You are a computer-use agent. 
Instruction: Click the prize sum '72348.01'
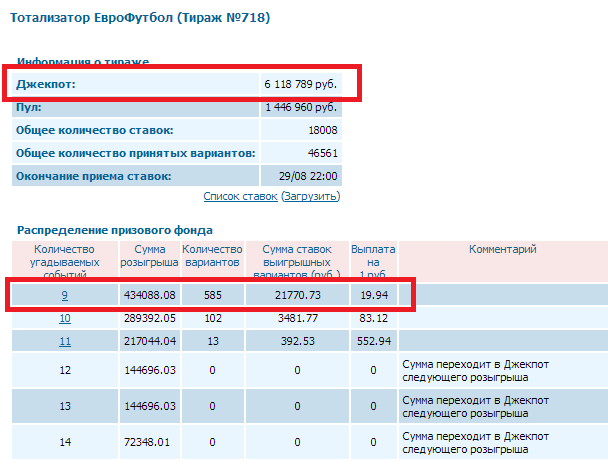(147, 442)
